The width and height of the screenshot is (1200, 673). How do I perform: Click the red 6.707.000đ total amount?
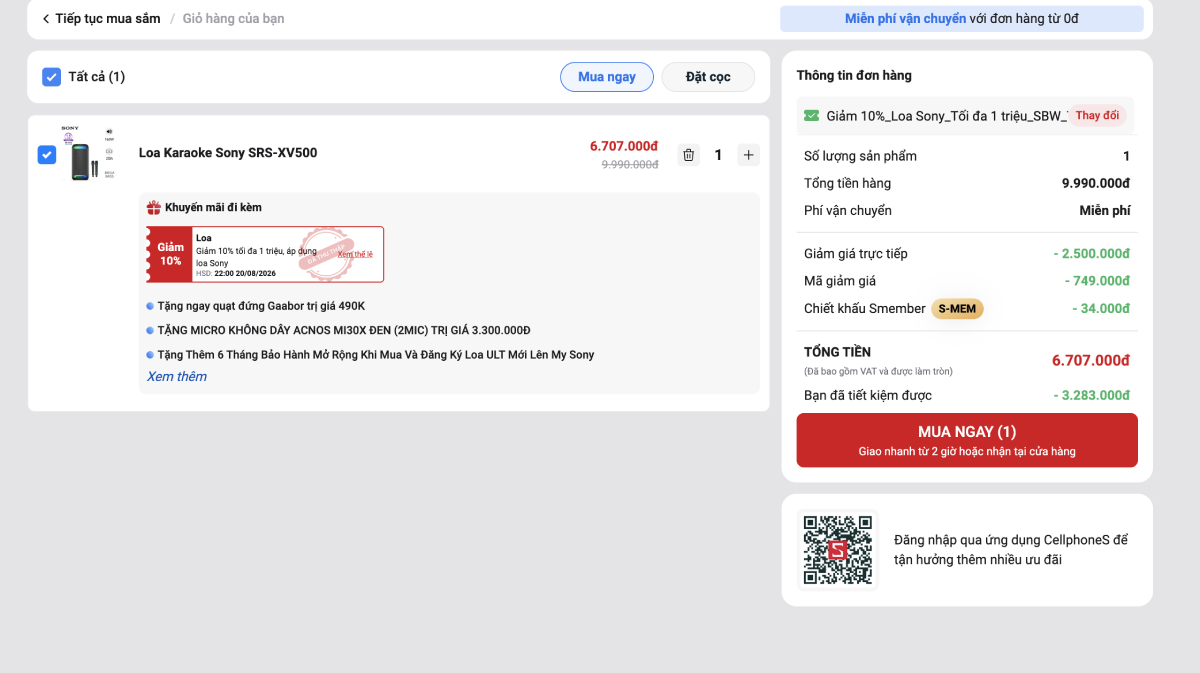click(x=1091, y=361)
